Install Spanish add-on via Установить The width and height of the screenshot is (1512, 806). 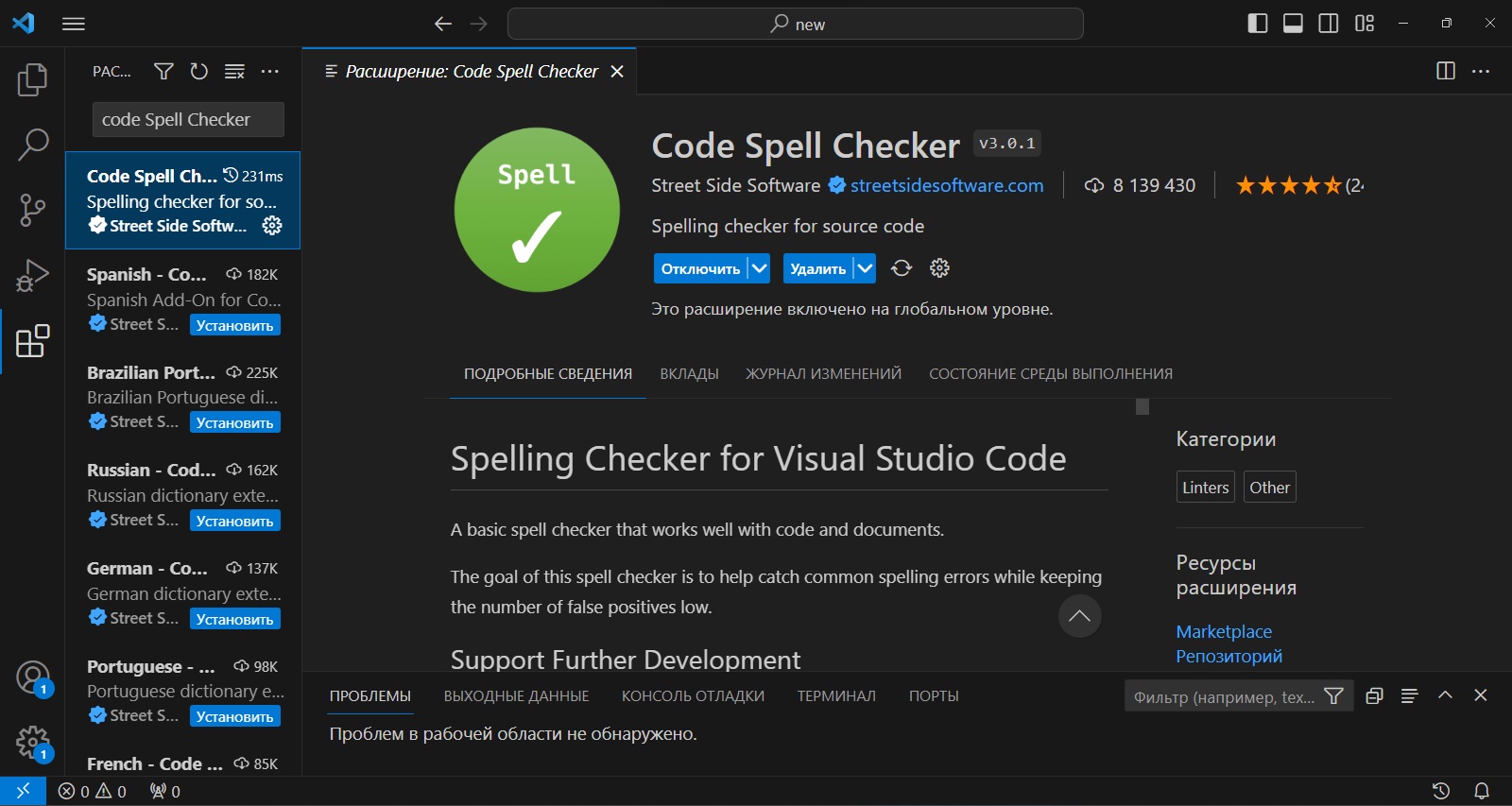coord(234,325)
